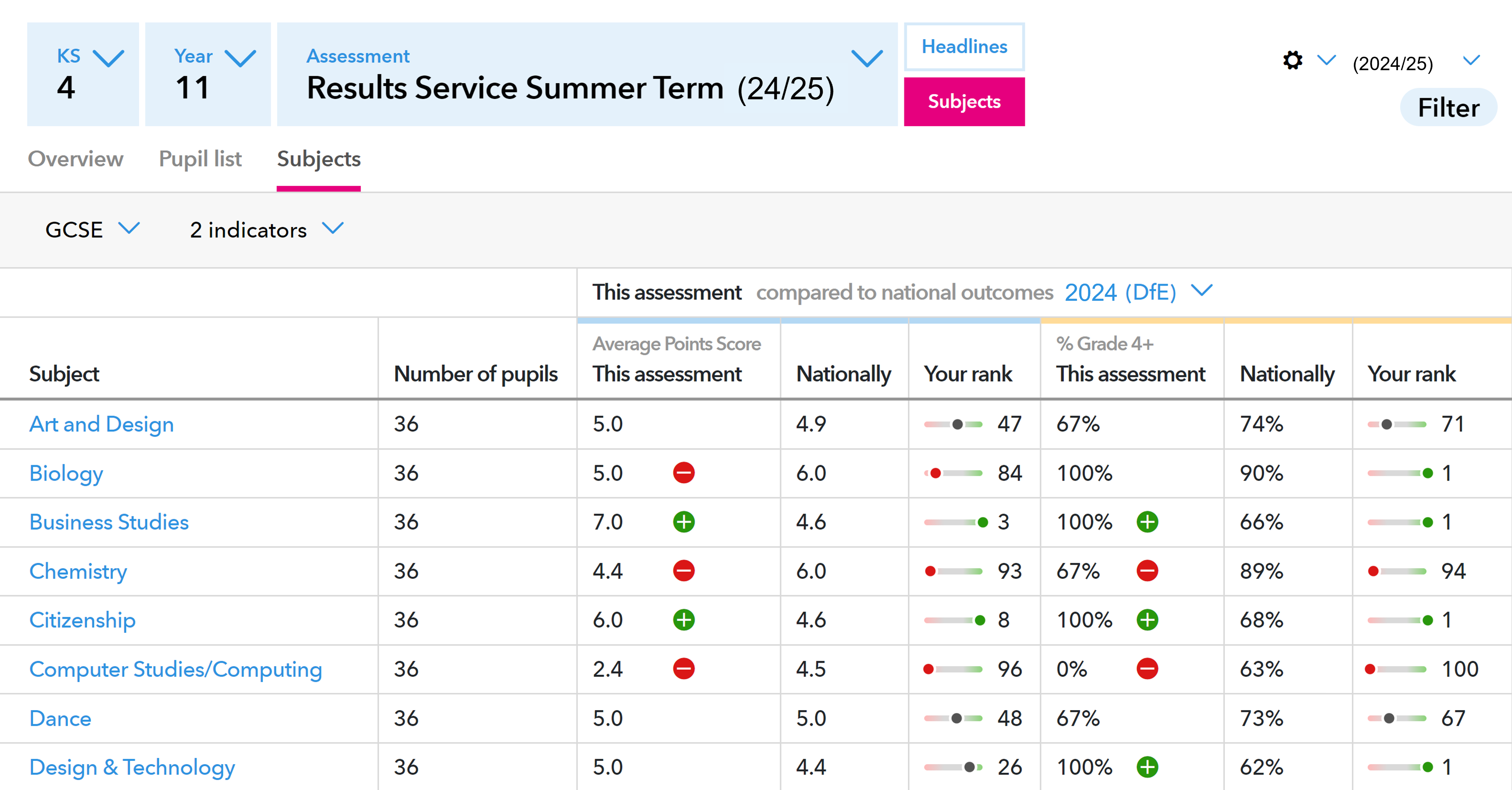Open the Art and Design subject link
The image size is (1512, 790).
coord(101,424)
